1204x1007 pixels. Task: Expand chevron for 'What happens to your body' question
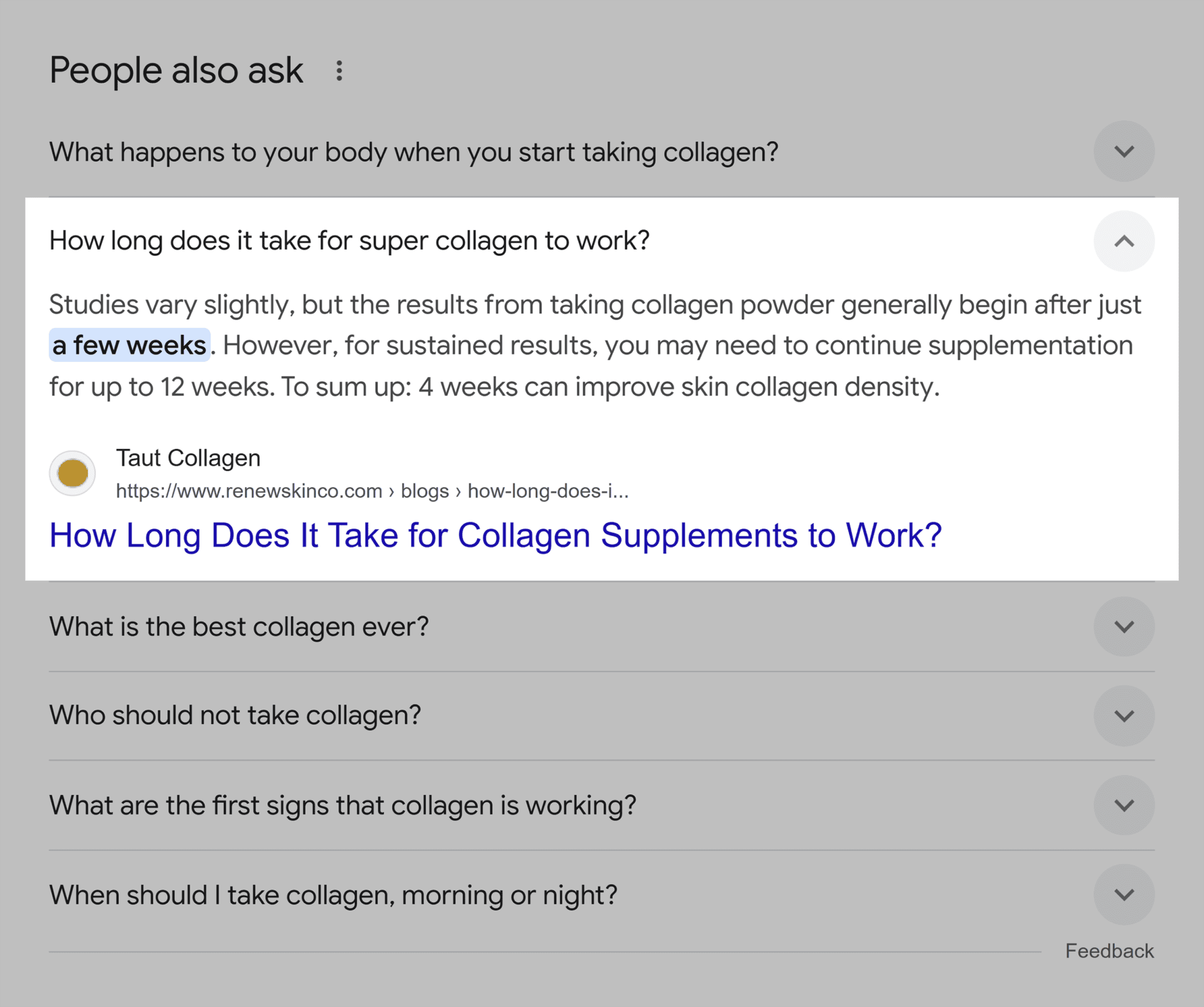(1124, 151)
